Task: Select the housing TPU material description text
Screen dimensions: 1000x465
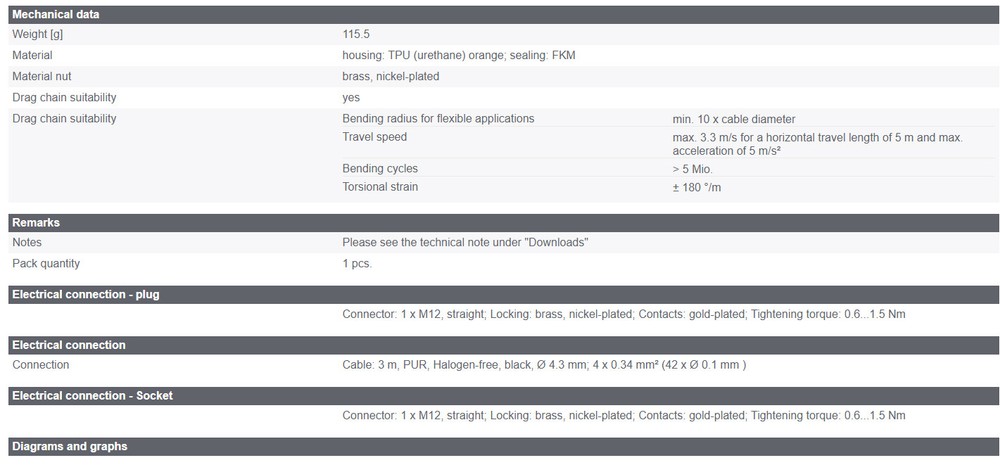Action: [458, 55]
